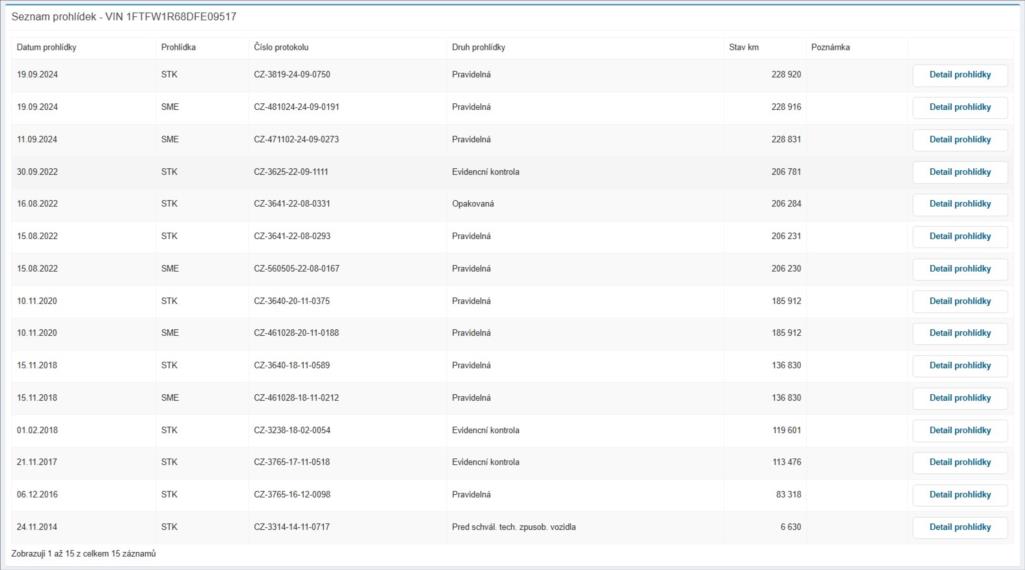
Task: Open Detail prohlídky for 01.02.2018 inspection
Action: (x=959, y=430)
